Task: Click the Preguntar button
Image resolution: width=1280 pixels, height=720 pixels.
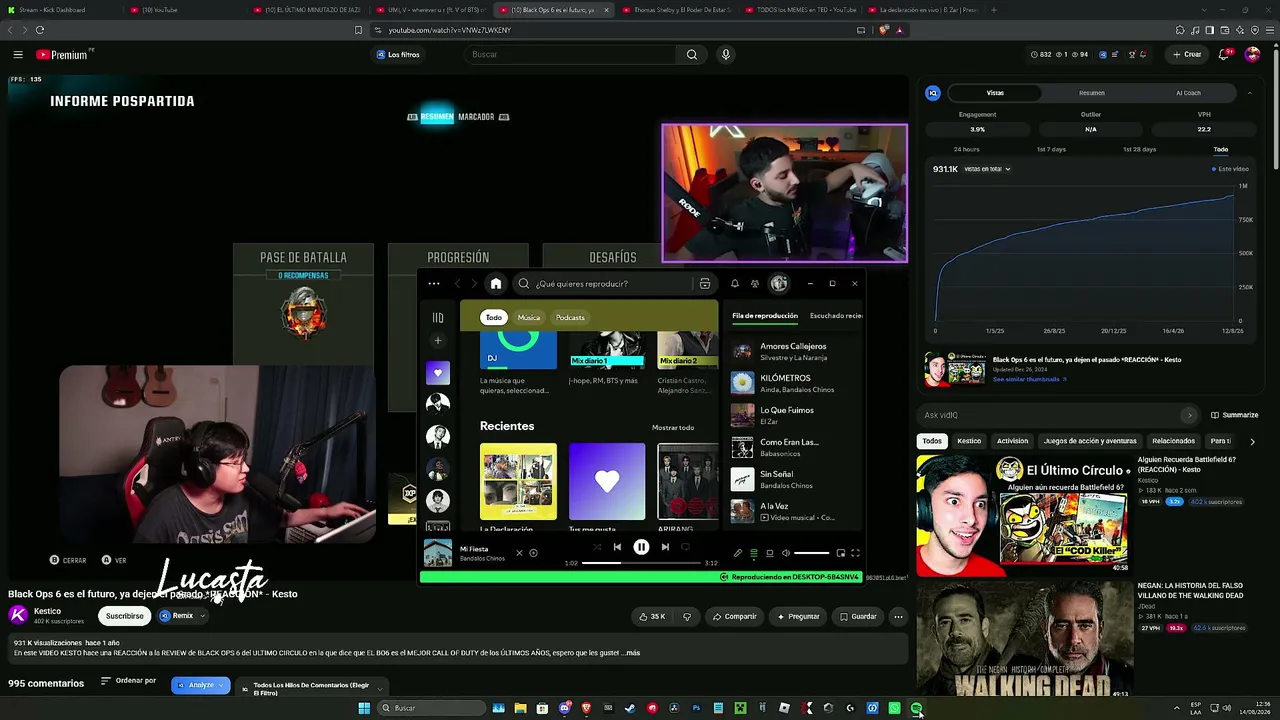Action: tap(798, 617)
